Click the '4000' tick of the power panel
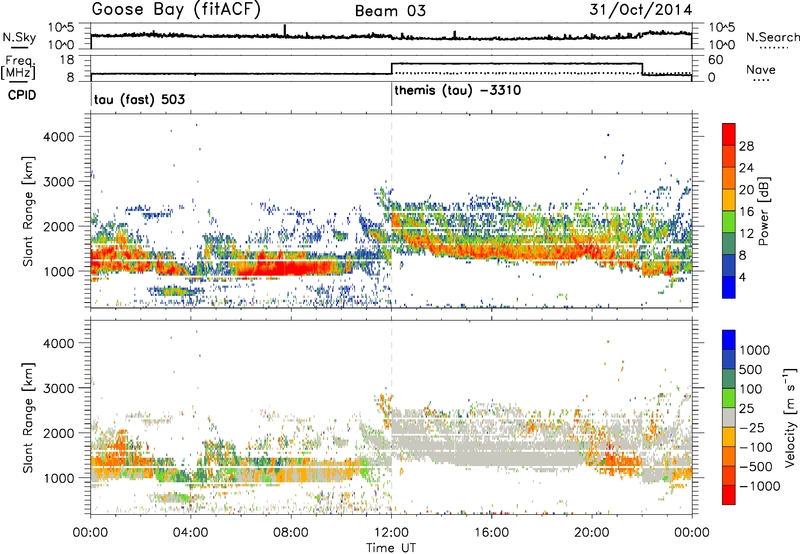 59,137
